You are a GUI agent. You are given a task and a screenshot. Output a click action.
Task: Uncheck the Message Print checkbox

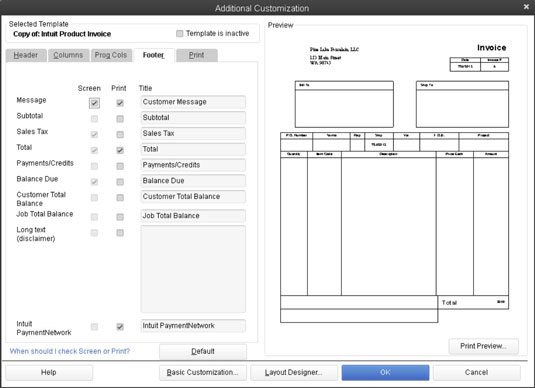[x=120, y=103]
